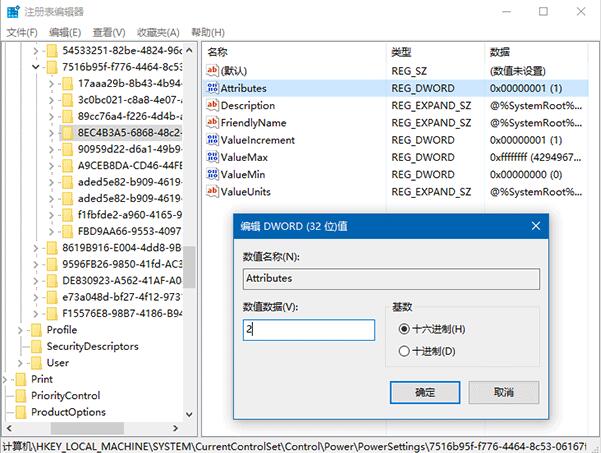Viewport: 601px width, 453px height.
Task: Click the tree pane horizontal scrollbar thumb
Action: pyautogui.click(x=87, y=428)
